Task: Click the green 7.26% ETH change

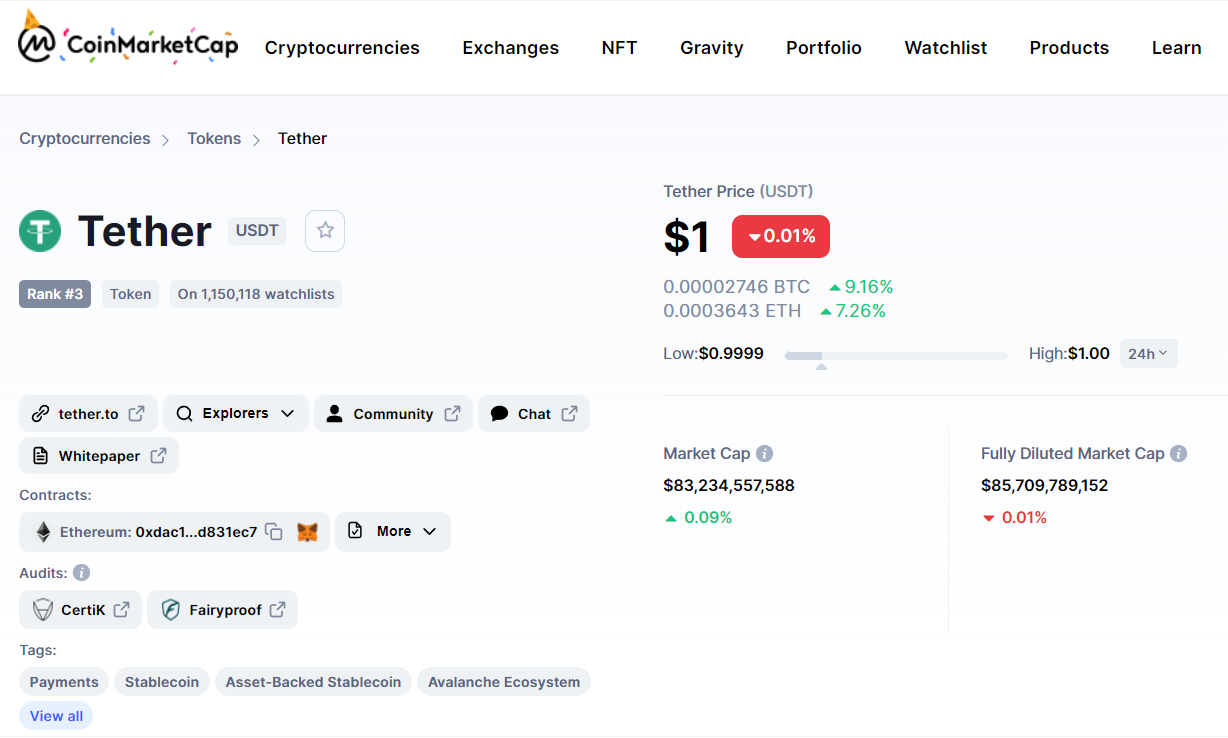Action: pos(853,311)
